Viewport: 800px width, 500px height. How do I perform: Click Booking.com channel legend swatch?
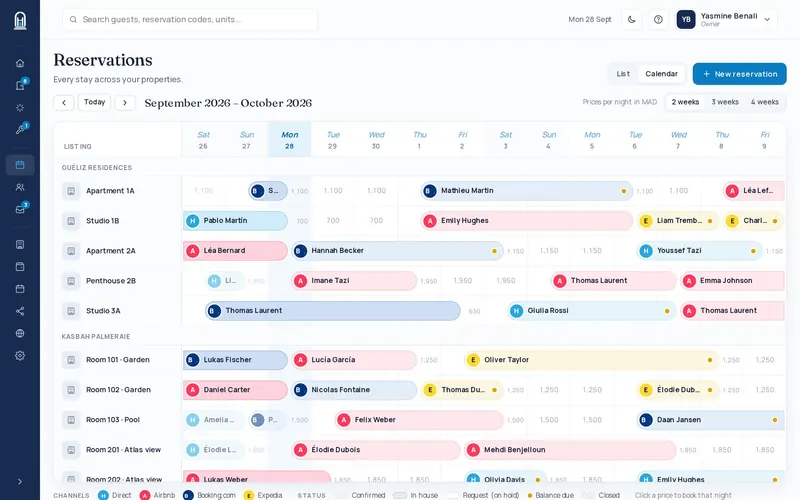188,495
